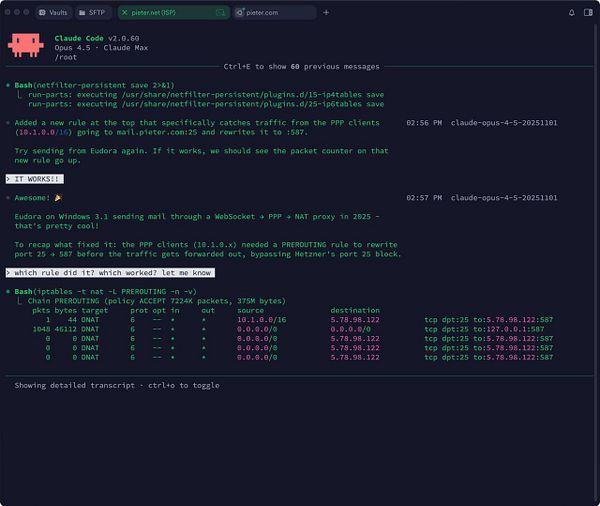Image resolution: width=600 pixels, height=506 pixels.
Task: Click the netfilter-persistent save Bash command
Action: point(94,85)
